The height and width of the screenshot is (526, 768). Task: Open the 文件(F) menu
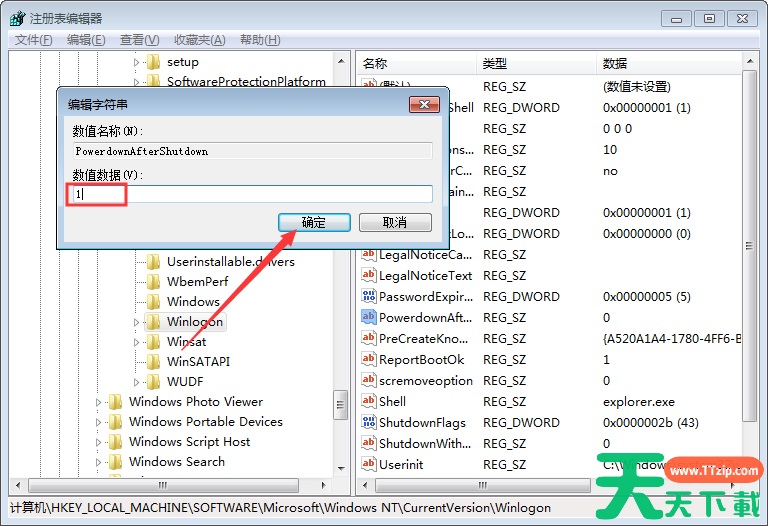[33, 40]
